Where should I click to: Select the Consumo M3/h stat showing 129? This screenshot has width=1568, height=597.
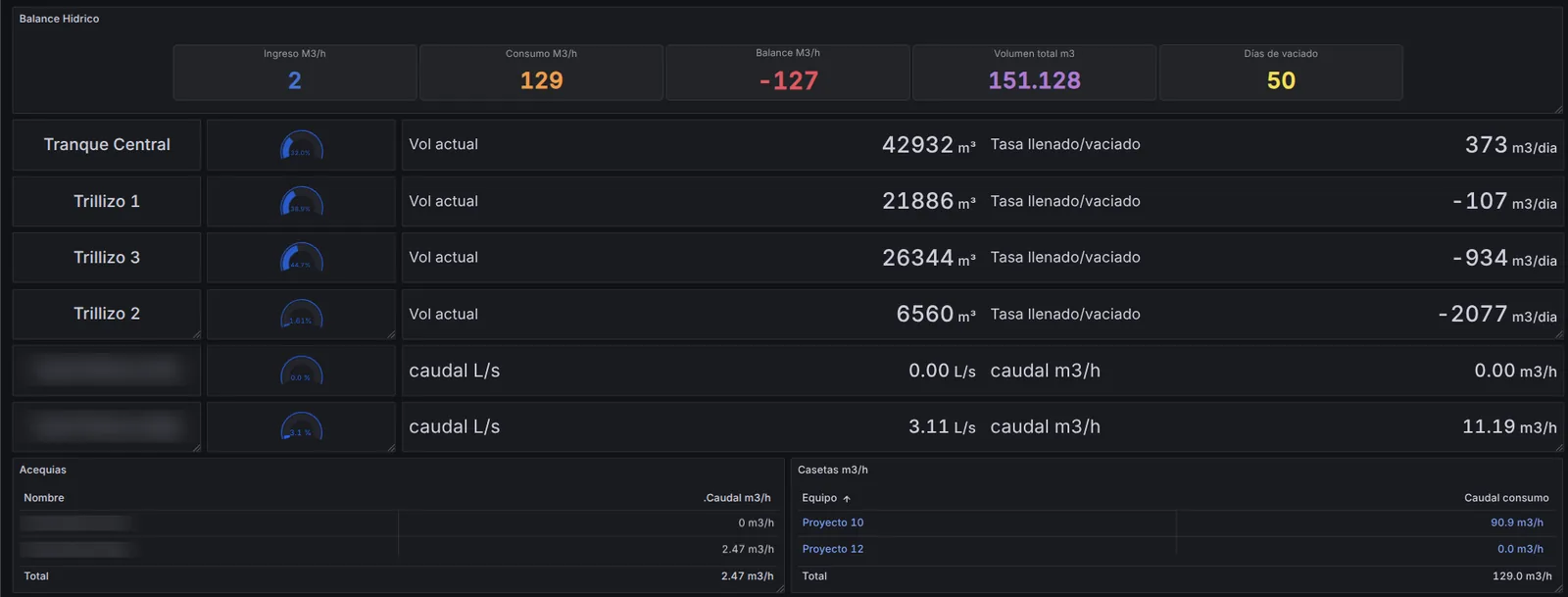[x=542, y=73]
